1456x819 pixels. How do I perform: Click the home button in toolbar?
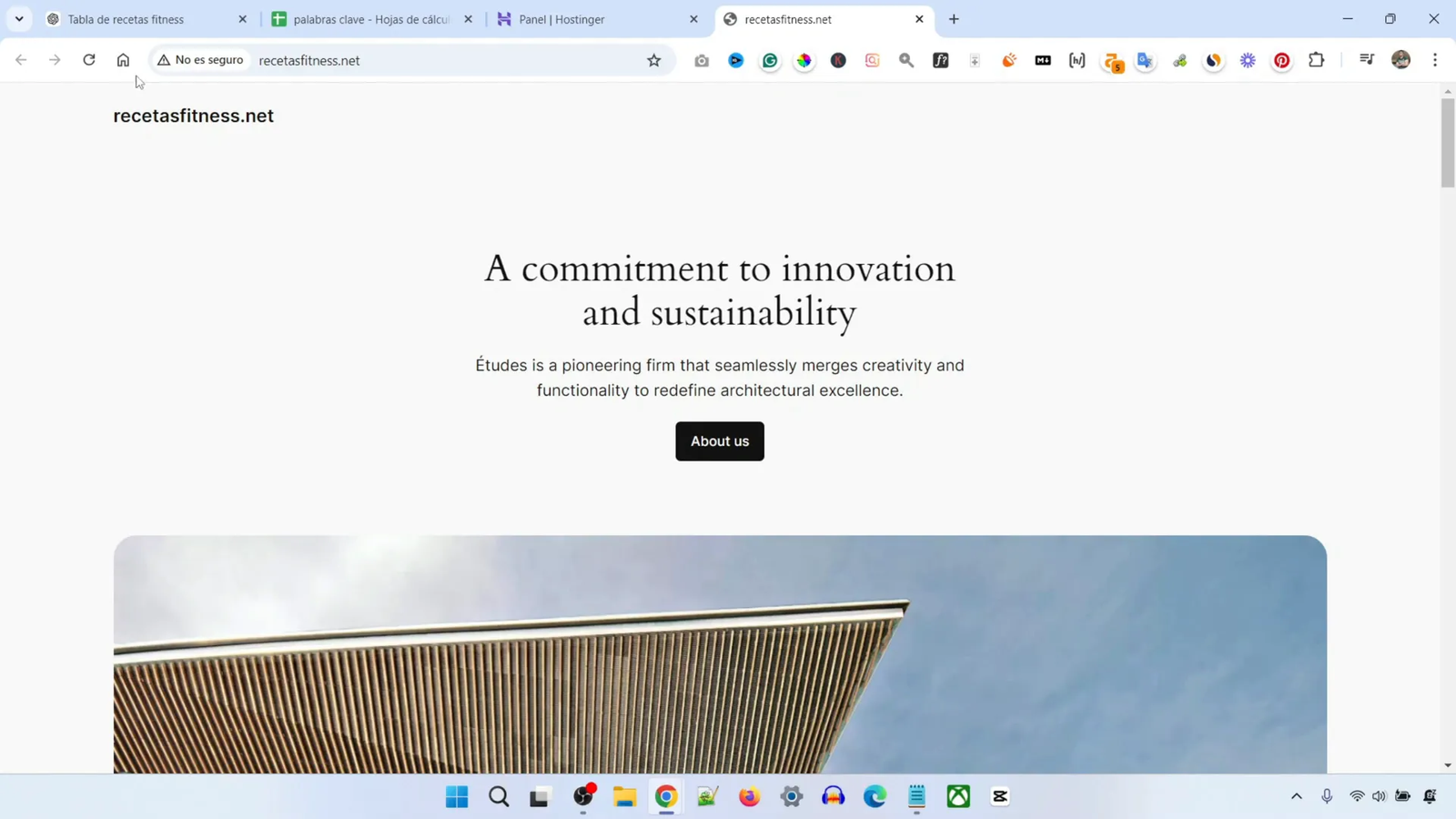click(x=123, y=60)
